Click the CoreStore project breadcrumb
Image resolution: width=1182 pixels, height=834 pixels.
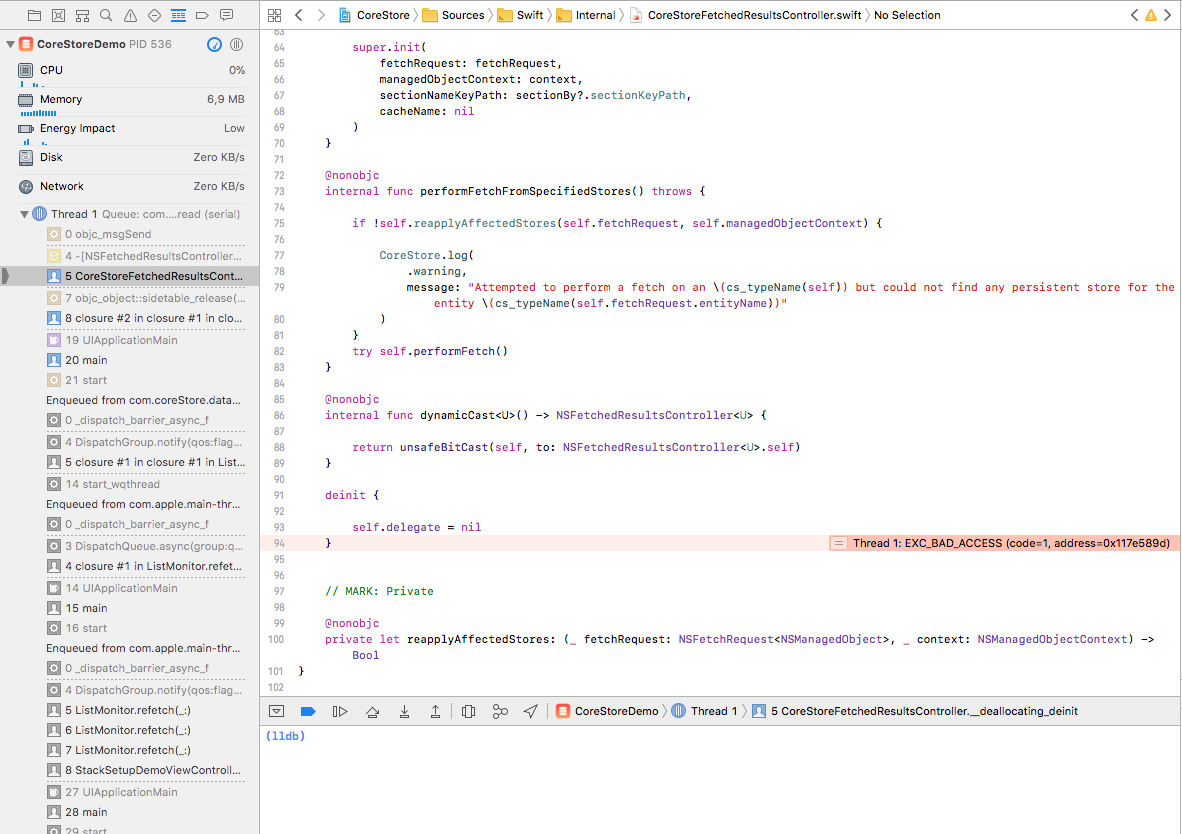(375, 15)
